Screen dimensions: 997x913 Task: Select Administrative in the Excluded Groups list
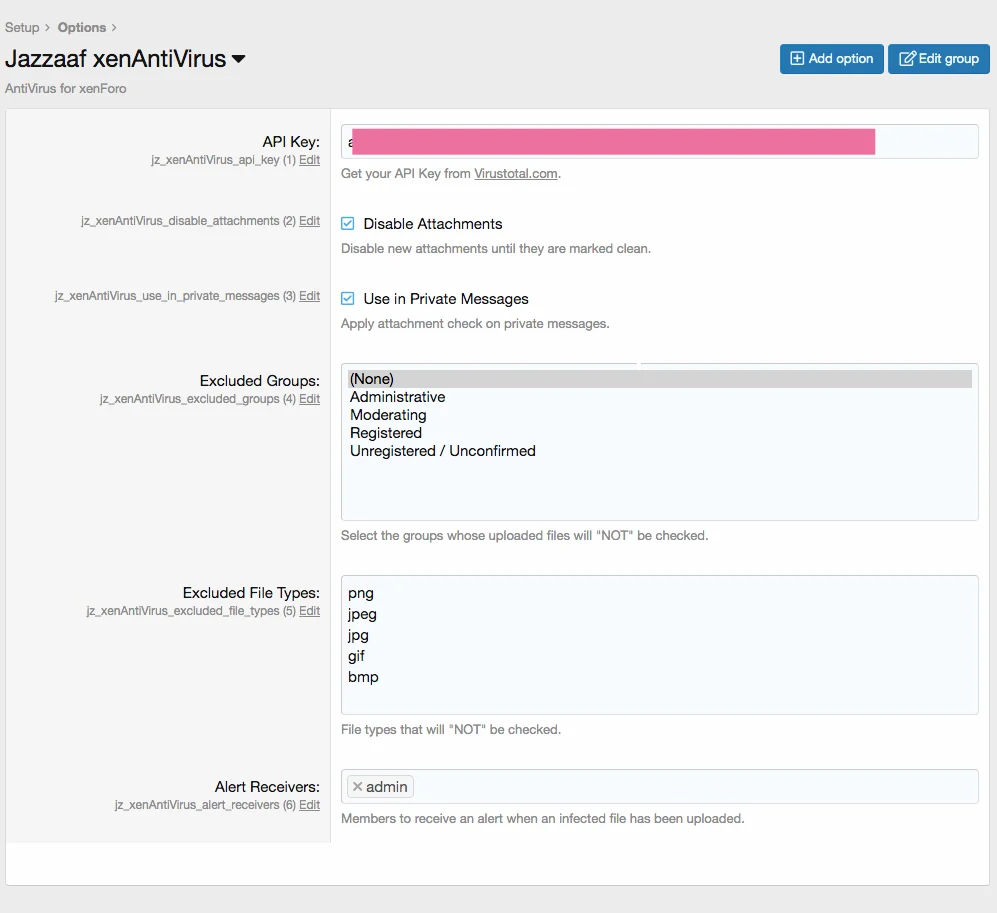tap(397, 397)
